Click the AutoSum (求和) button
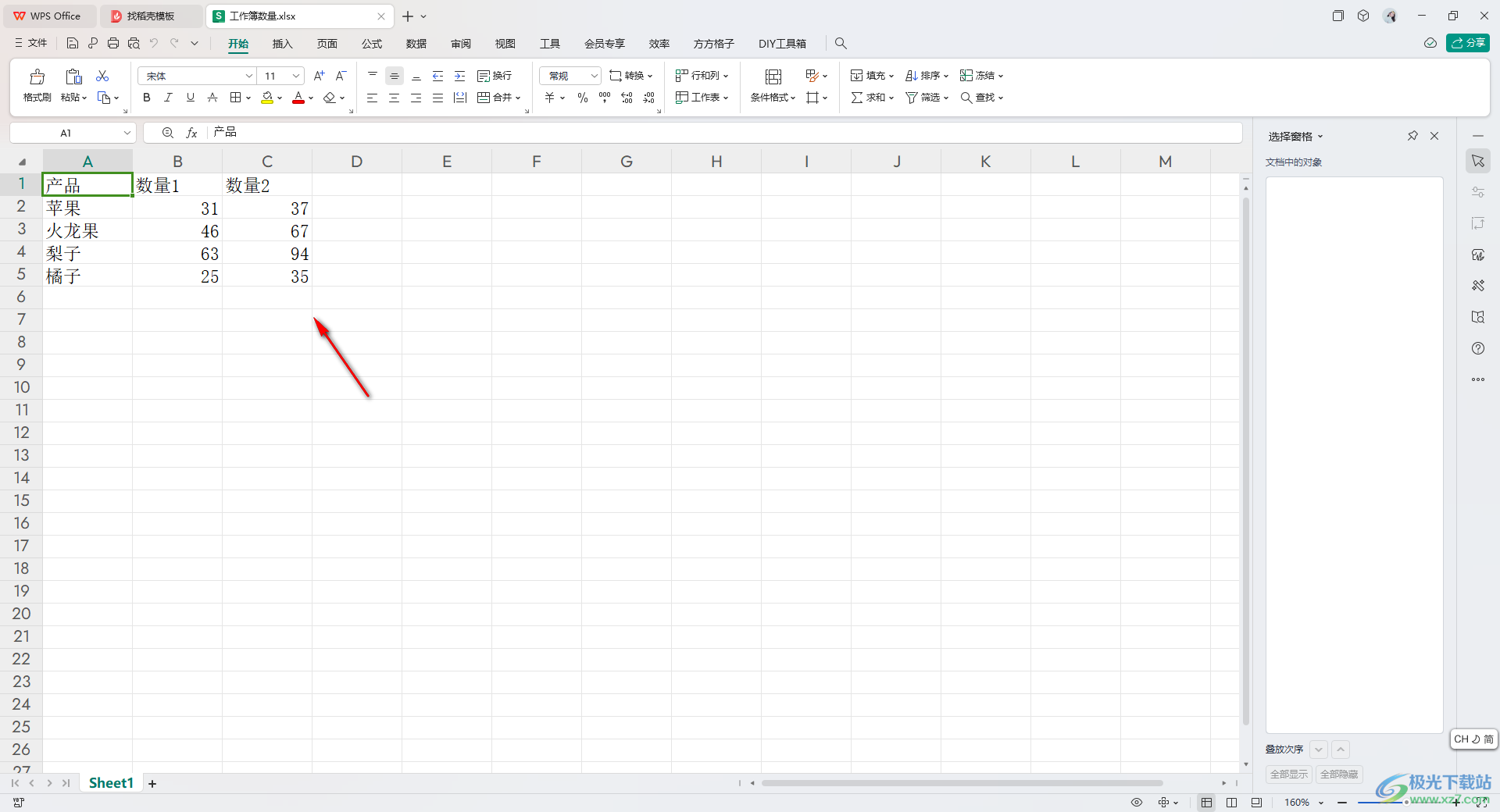 [x=873, y=98]
